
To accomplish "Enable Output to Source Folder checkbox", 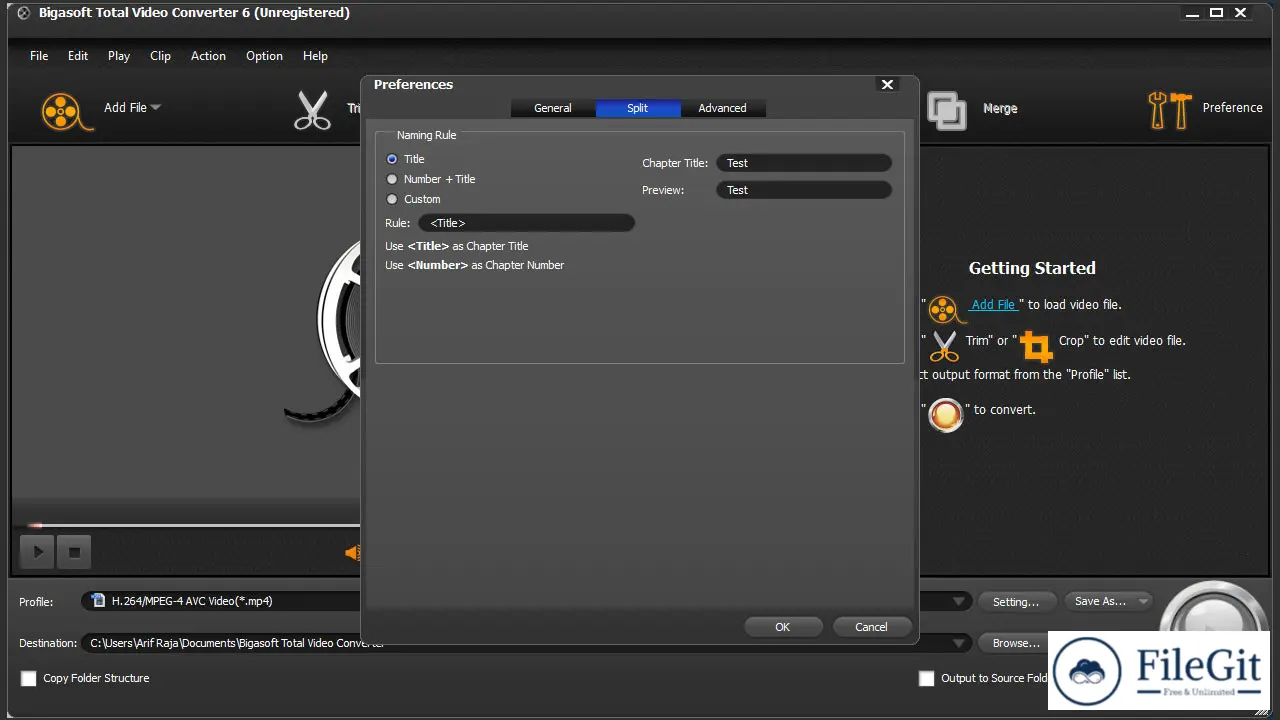I will click(x=927, y=678).
